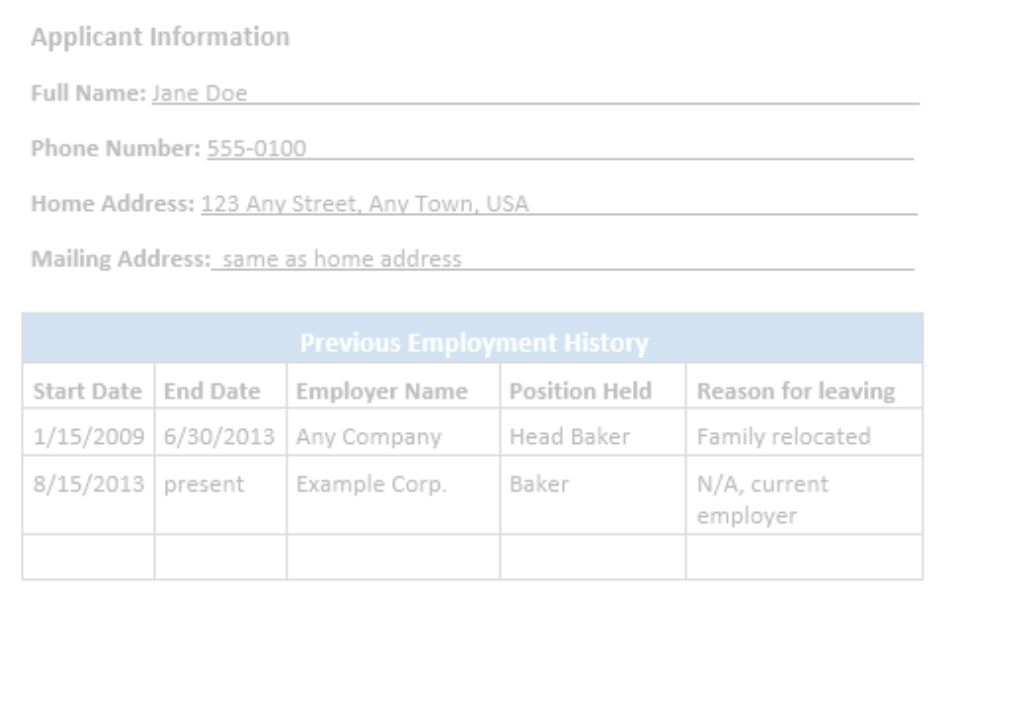The height and width of the screenshot is (702, 1026).
Task: Click the Any Company cell
Action: click(393, 432)
